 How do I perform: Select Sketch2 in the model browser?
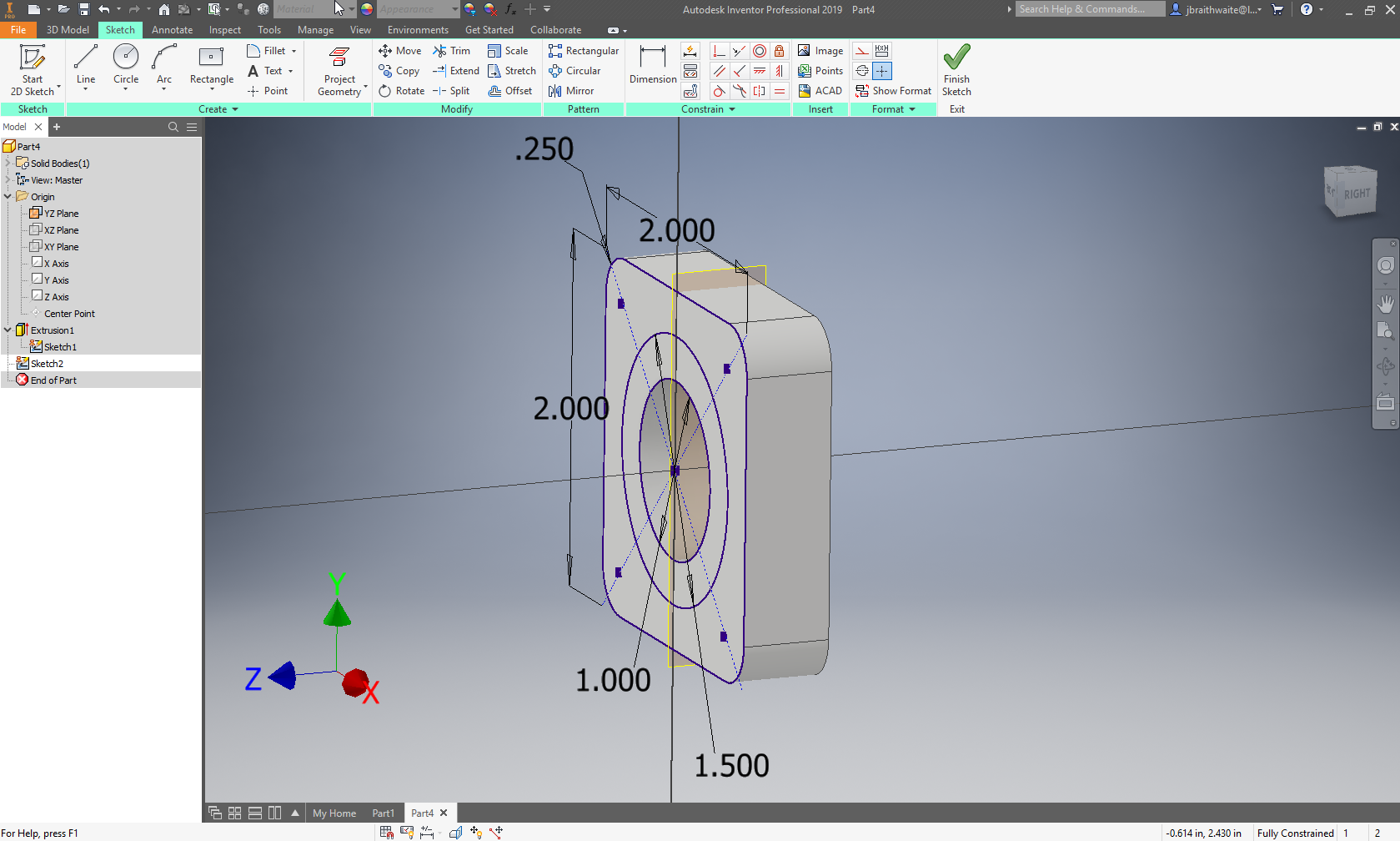[x=47, y=364]
